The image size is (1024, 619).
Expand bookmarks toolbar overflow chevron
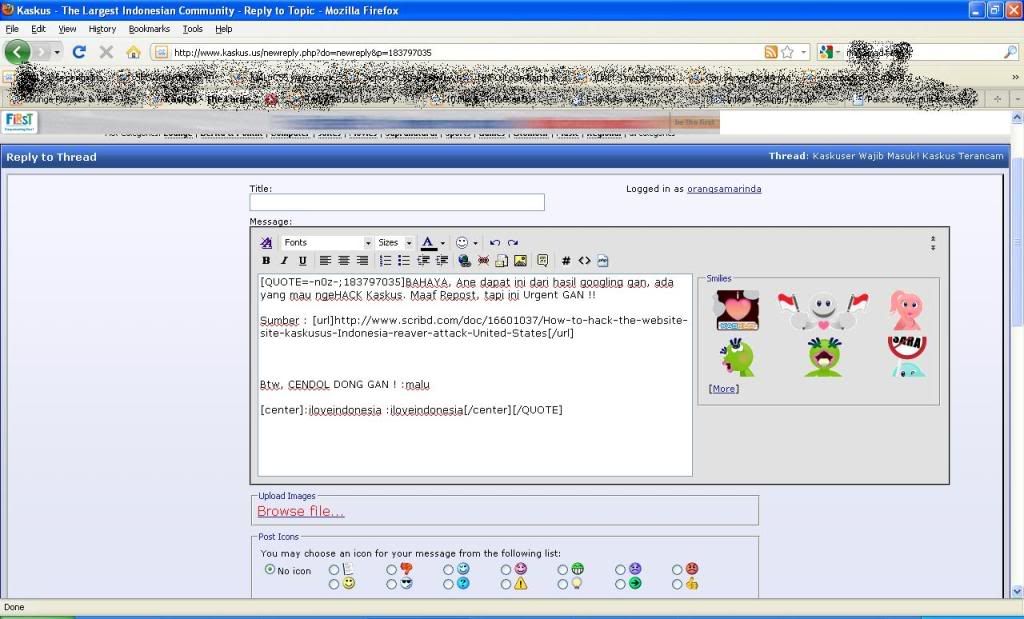[x=1015, y=77]
